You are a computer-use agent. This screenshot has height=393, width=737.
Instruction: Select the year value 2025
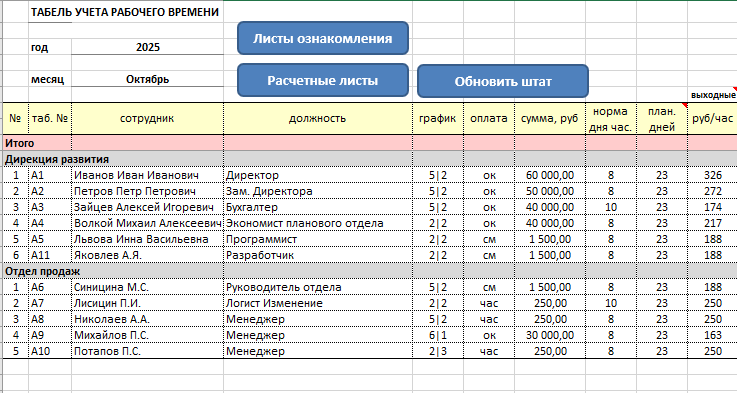pyautogui.click(x=148, y=47)
